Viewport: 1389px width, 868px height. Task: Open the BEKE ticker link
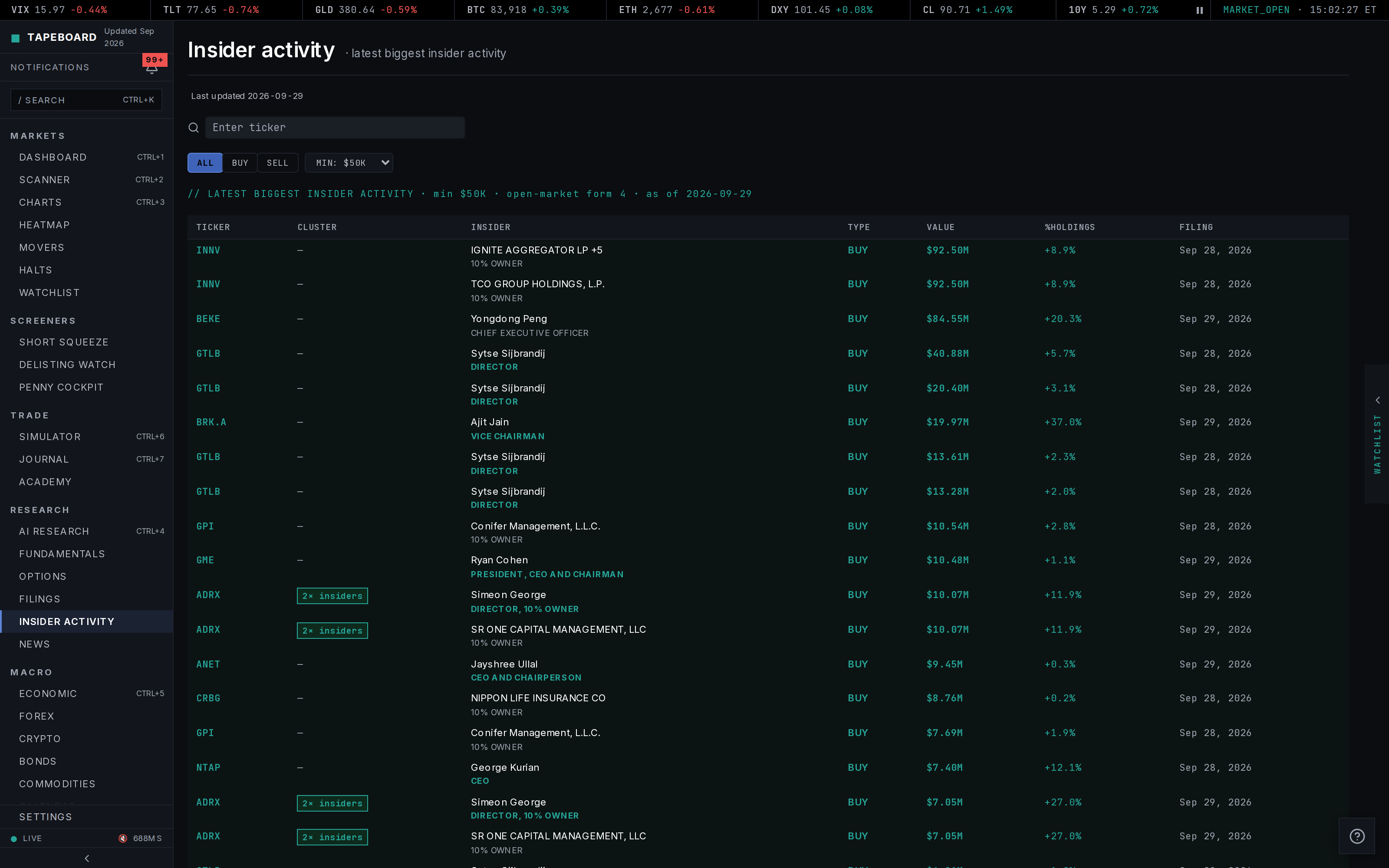208,319
